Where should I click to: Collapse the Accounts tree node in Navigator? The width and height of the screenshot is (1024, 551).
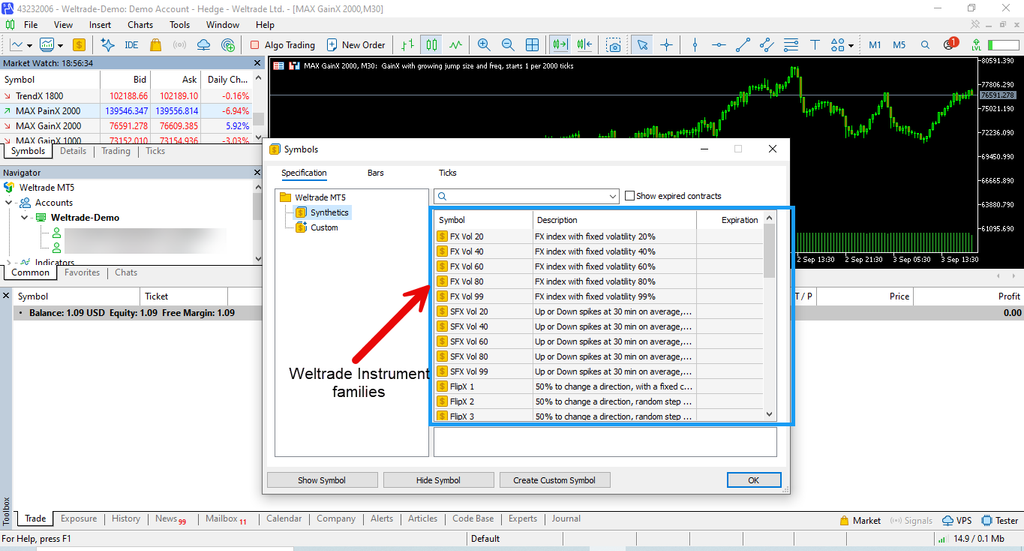click(9, 203)
